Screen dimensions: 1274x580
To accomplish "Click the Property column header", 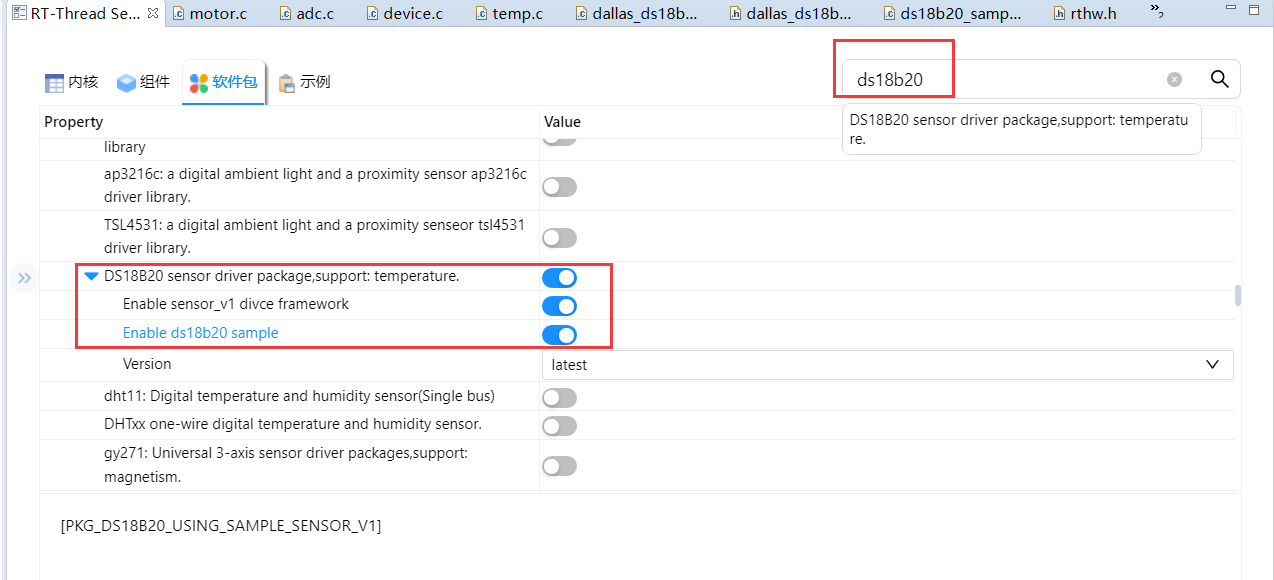I will pyautogui.click(x=73, y=122).
